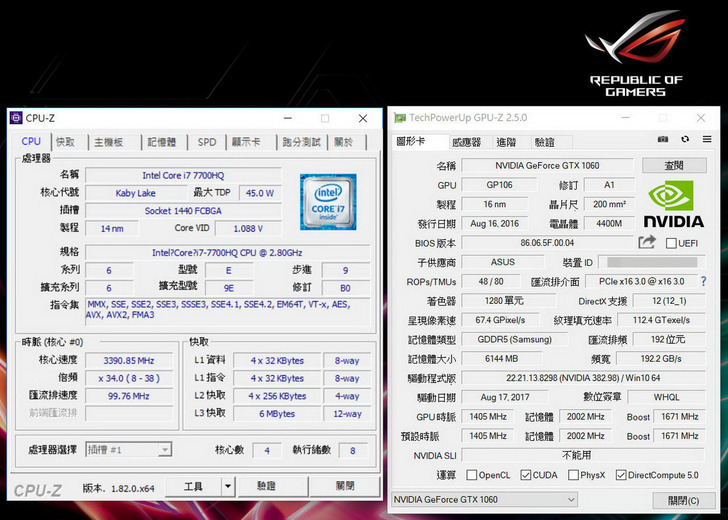The width and height of the screenshot is (728, 520).
Task: Click the GPU-Z screenshot camera icon
Action: coord(663,141)
